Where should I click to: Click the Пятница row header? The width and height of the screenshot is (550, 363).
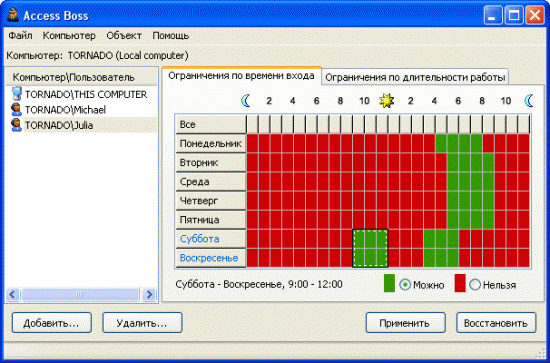pos(210,220)
